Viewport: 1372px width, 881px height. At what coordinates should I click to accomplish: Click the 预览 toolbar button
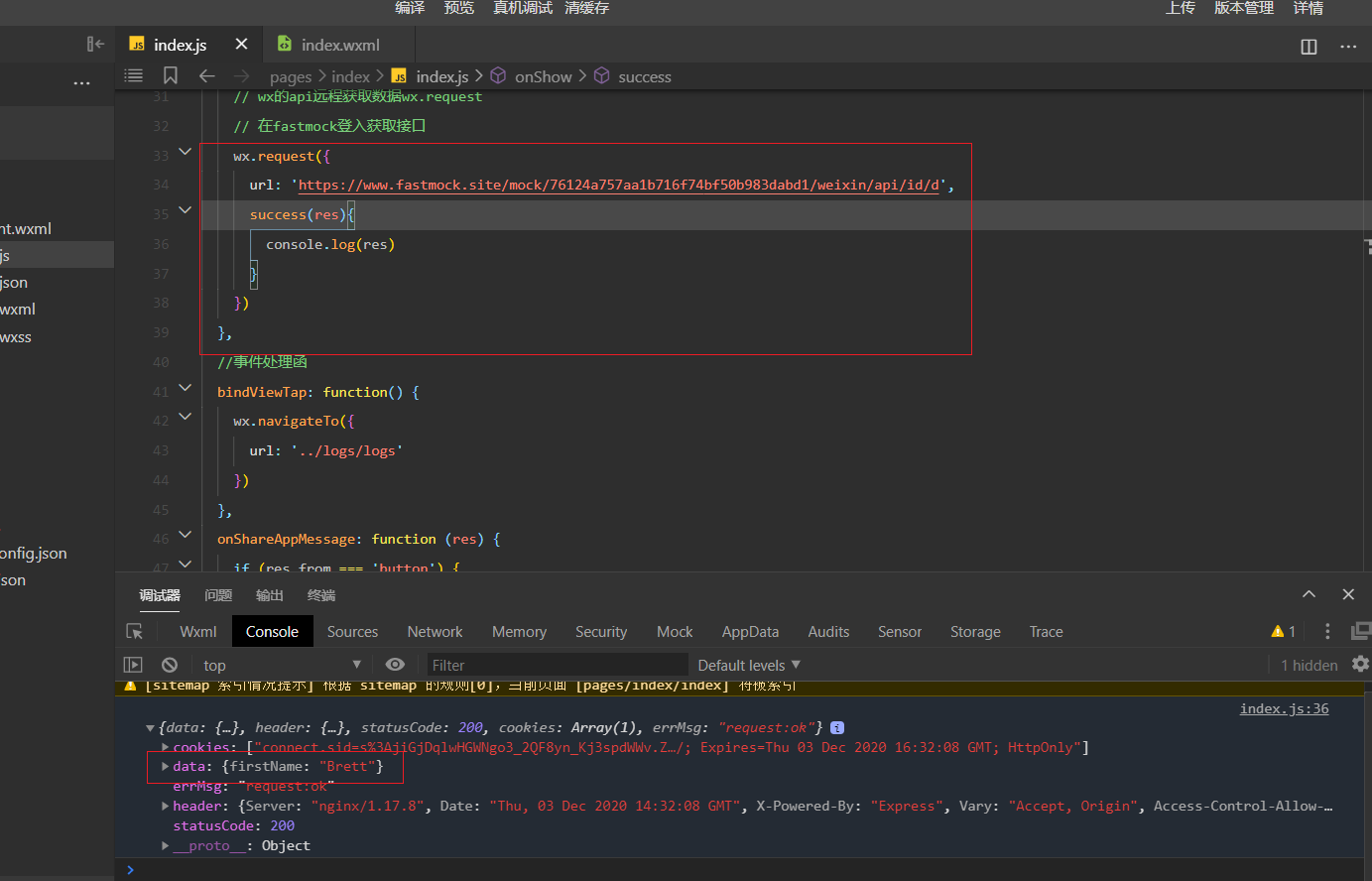point(459,8)
